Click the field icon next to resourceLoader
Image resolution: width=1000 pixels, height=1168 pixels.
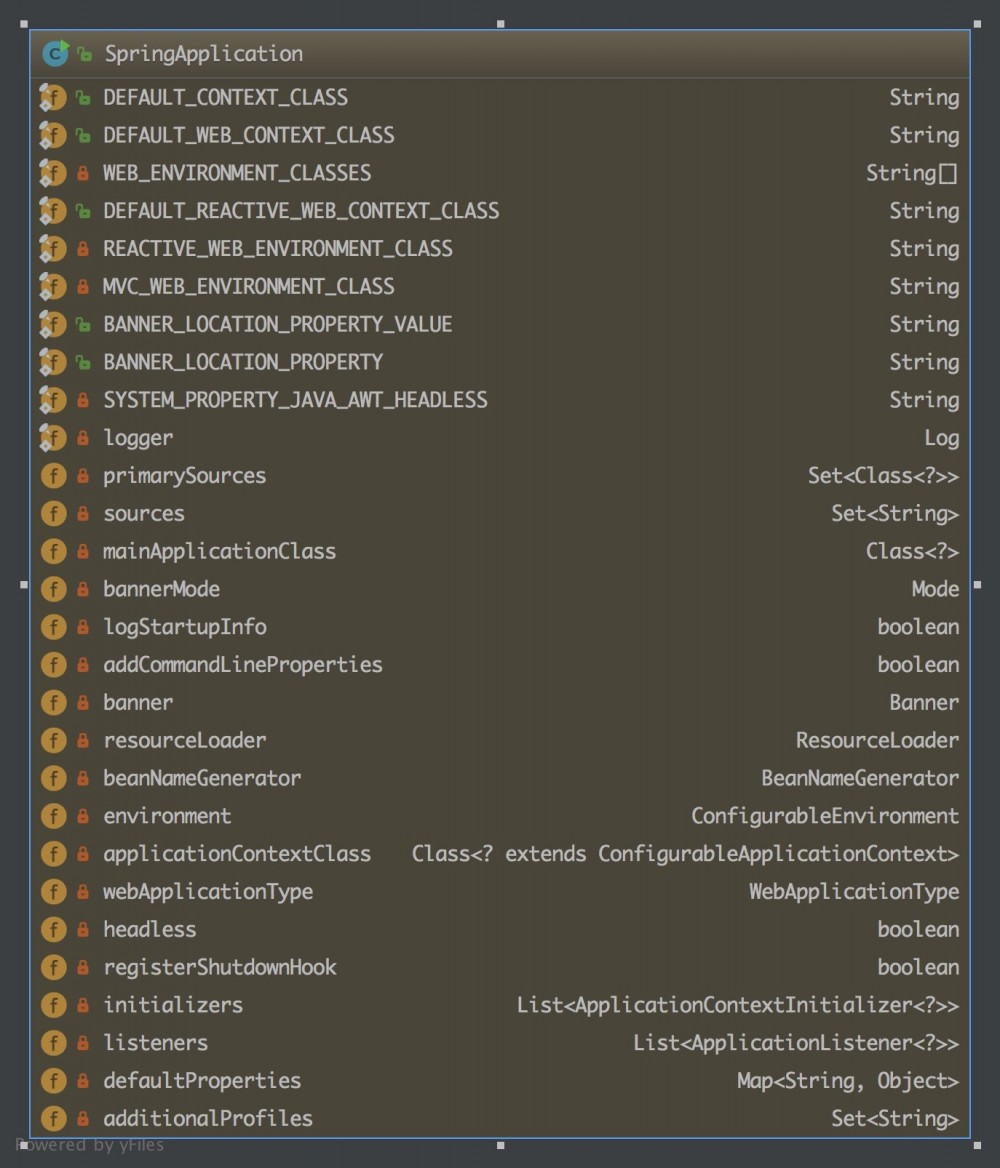click(53, 740)
